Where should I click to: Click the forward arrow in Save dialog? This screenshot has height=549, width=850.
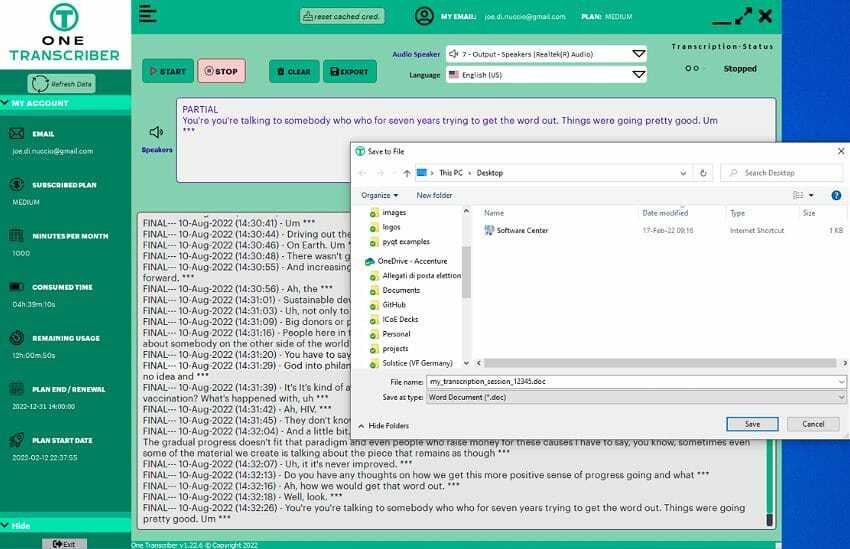pos(381,173)
